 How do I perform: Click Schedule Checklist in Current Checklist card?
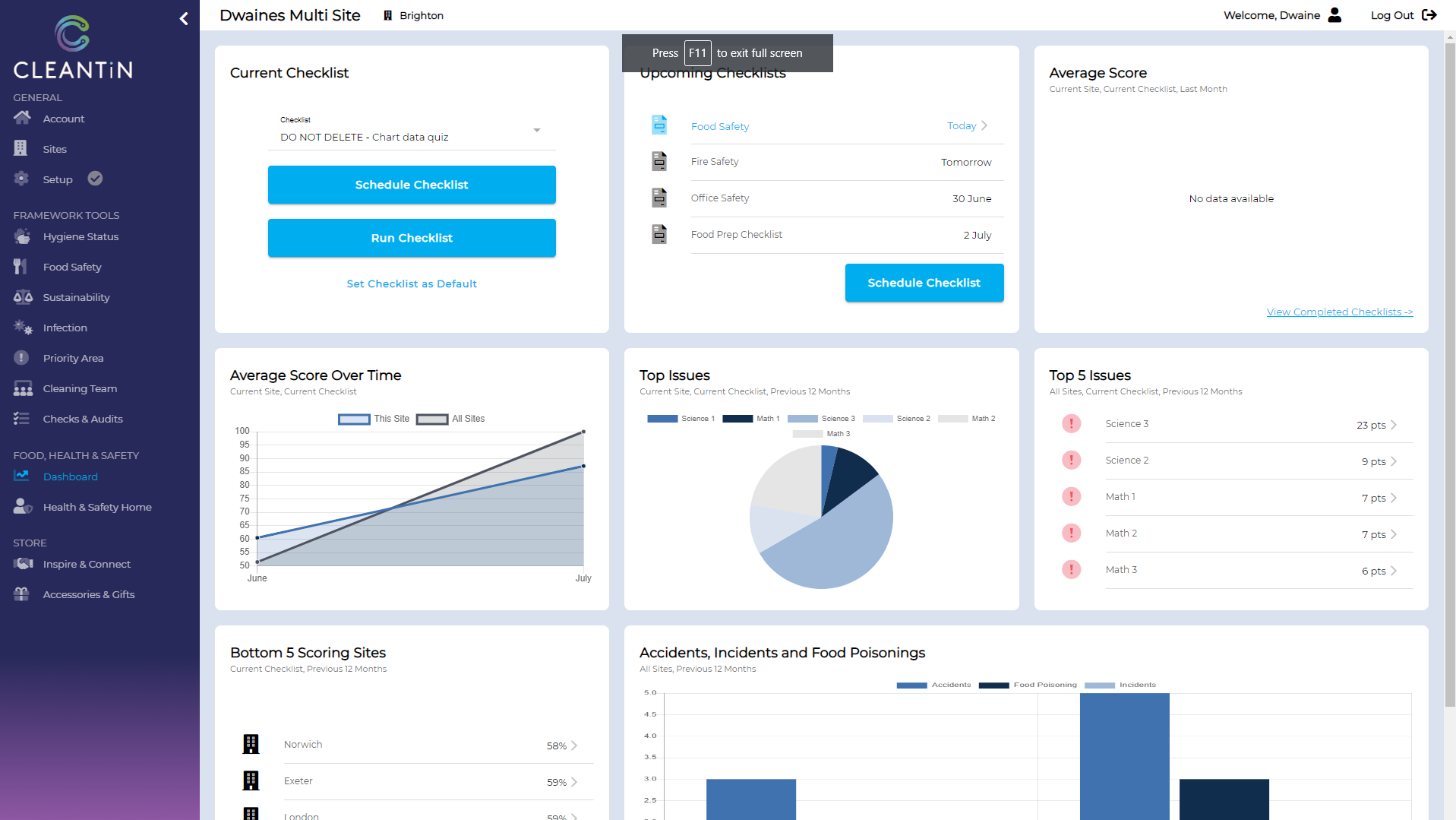click(412, 185)
